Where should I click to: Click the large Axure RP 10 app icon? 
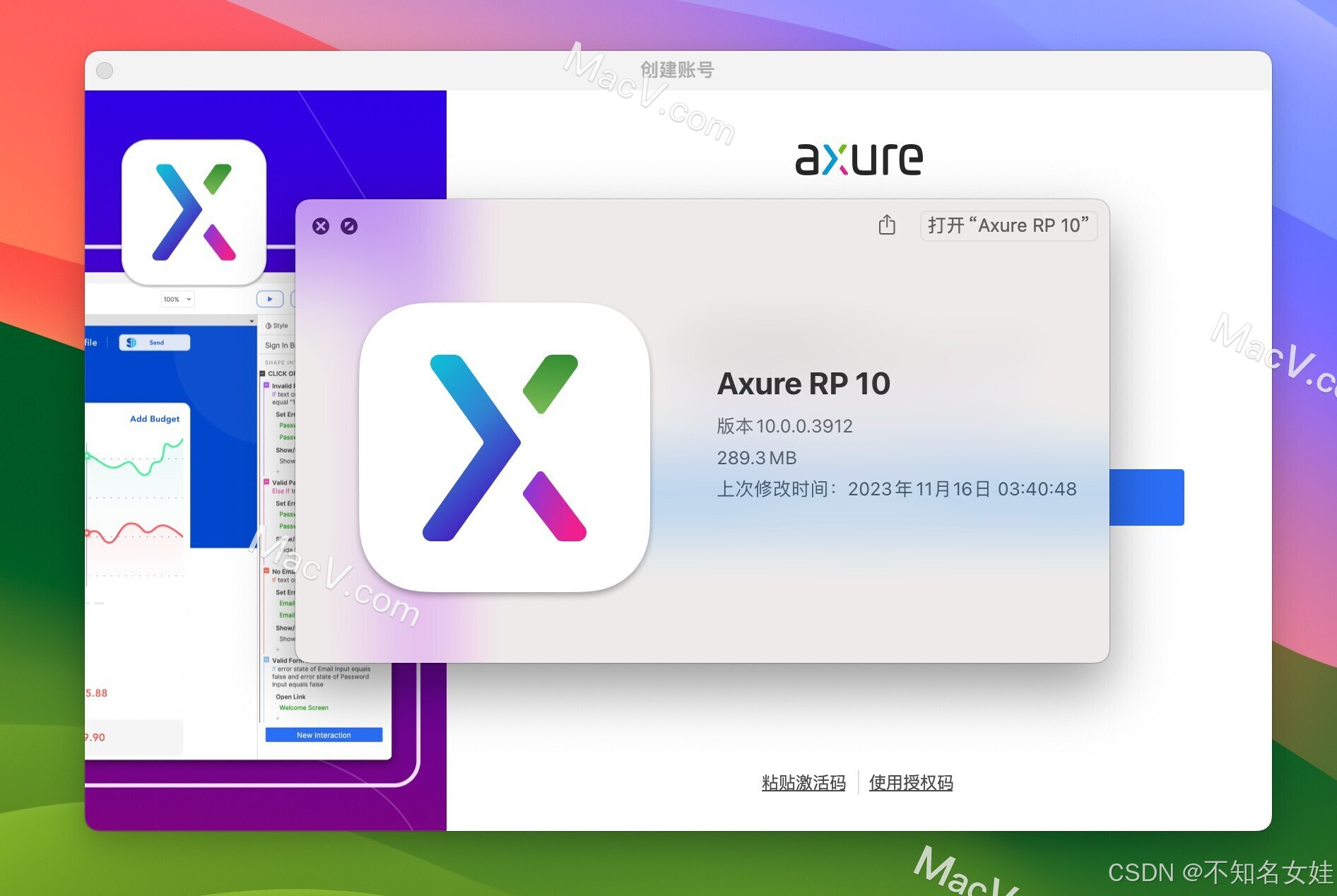tap(505, 447)
